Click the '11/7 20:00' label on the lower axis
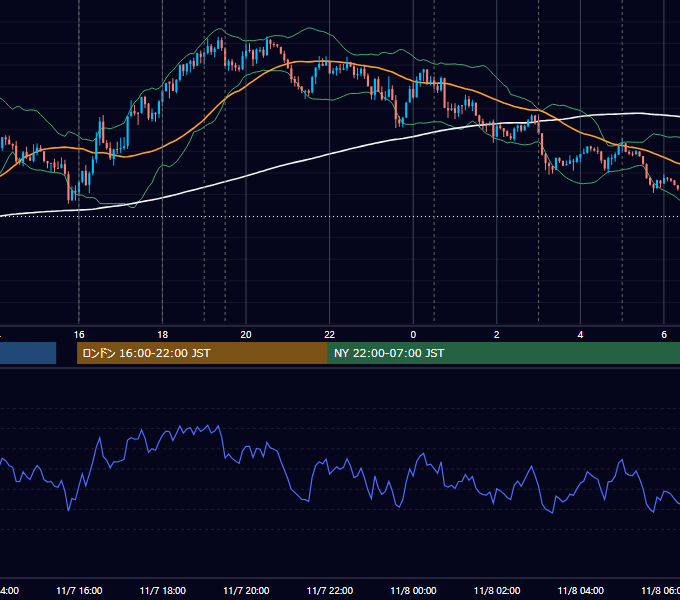 pos(246,590)
